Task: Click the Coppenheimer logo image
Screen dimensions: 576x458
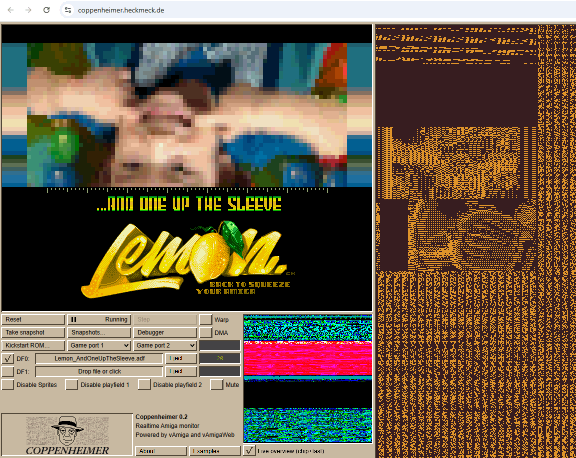Action: 67,434
